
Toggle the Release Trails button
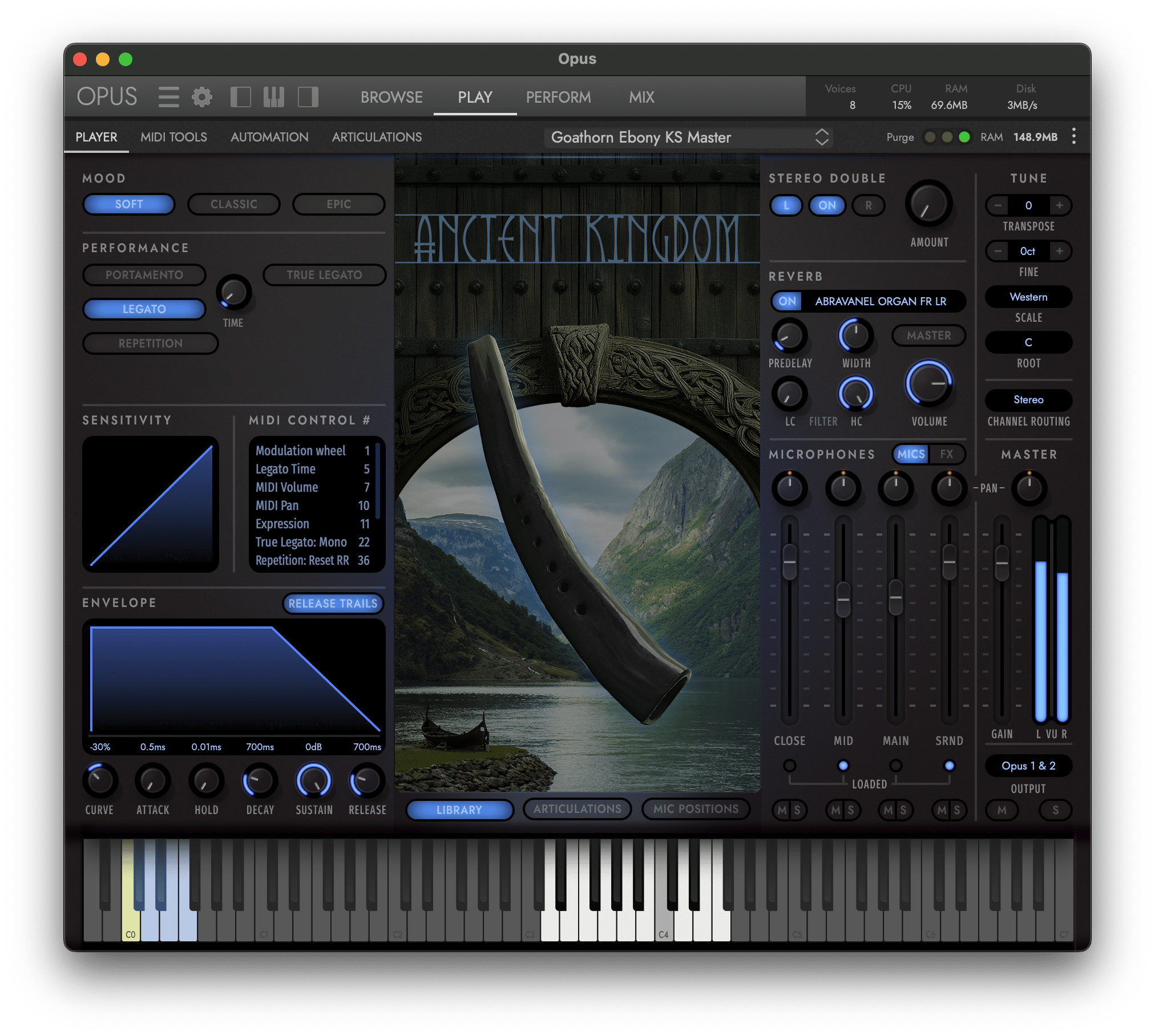[333, 603]
